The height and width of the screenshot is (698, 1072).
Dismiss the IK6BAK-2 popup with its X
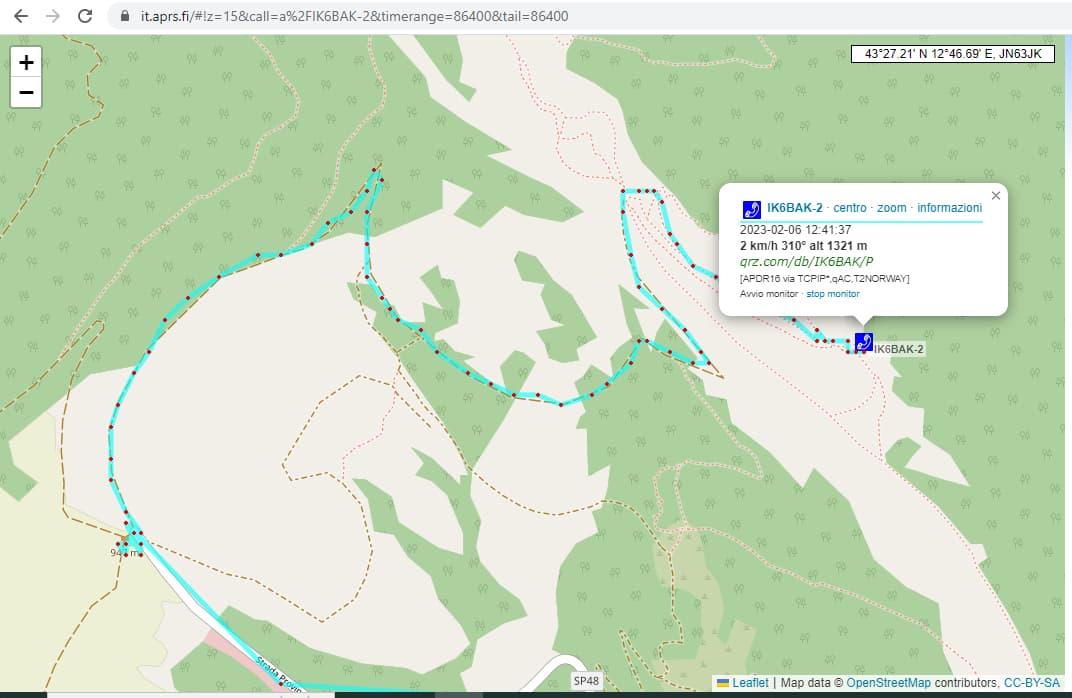pyautogui.click(x=995, y=195)
